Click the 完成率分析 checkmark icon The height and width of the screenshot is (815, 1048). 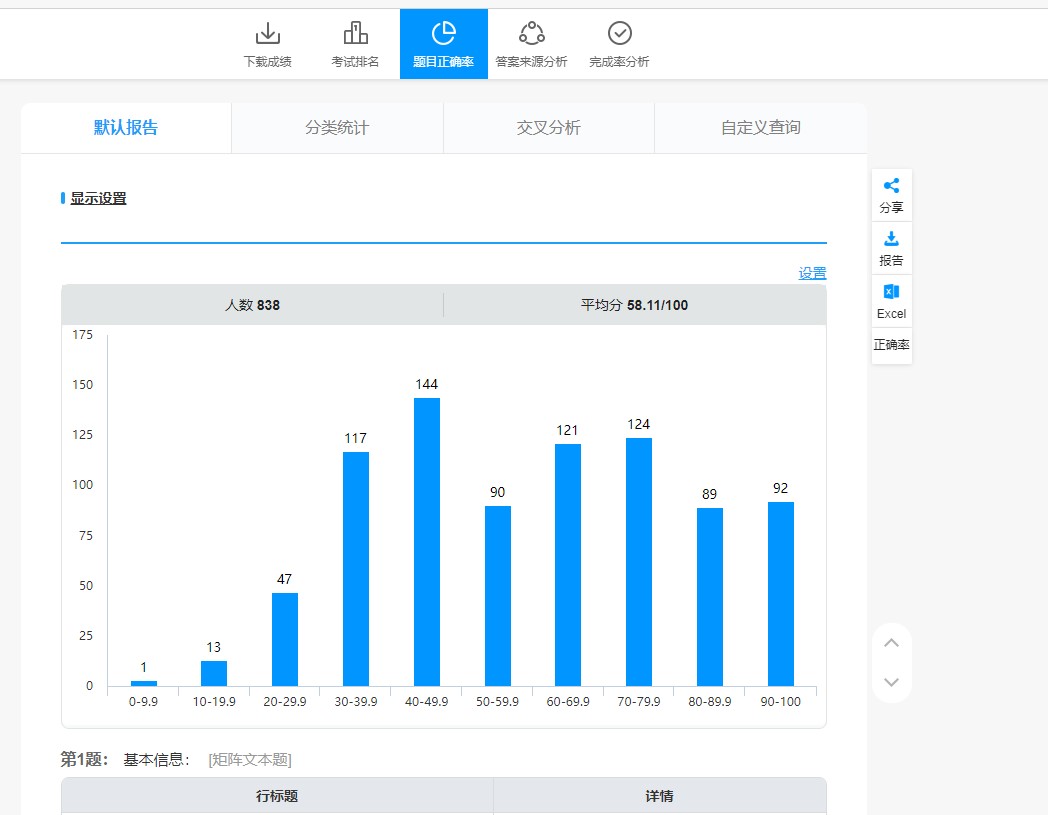click(619, 34)
